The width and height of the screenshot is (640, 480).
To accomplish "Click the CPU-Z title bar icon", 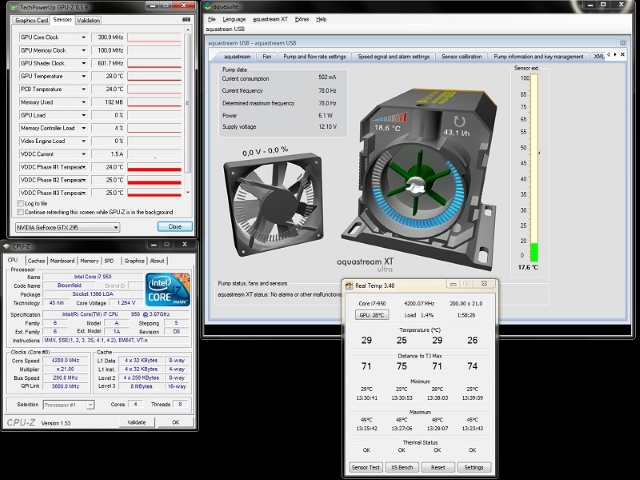I will point(8,245).
